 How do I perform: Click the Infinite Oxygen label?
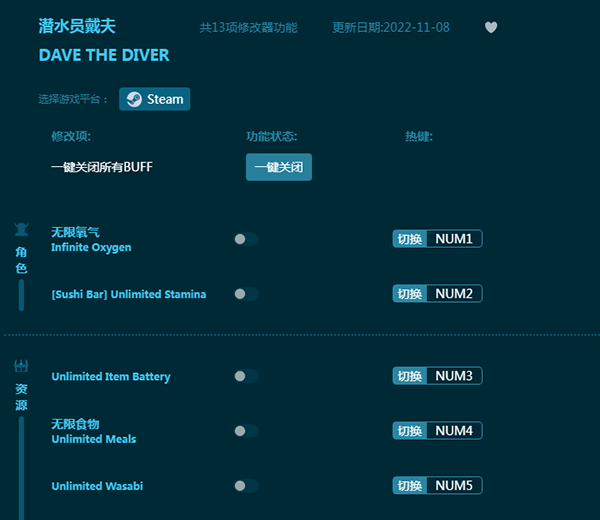91,248
